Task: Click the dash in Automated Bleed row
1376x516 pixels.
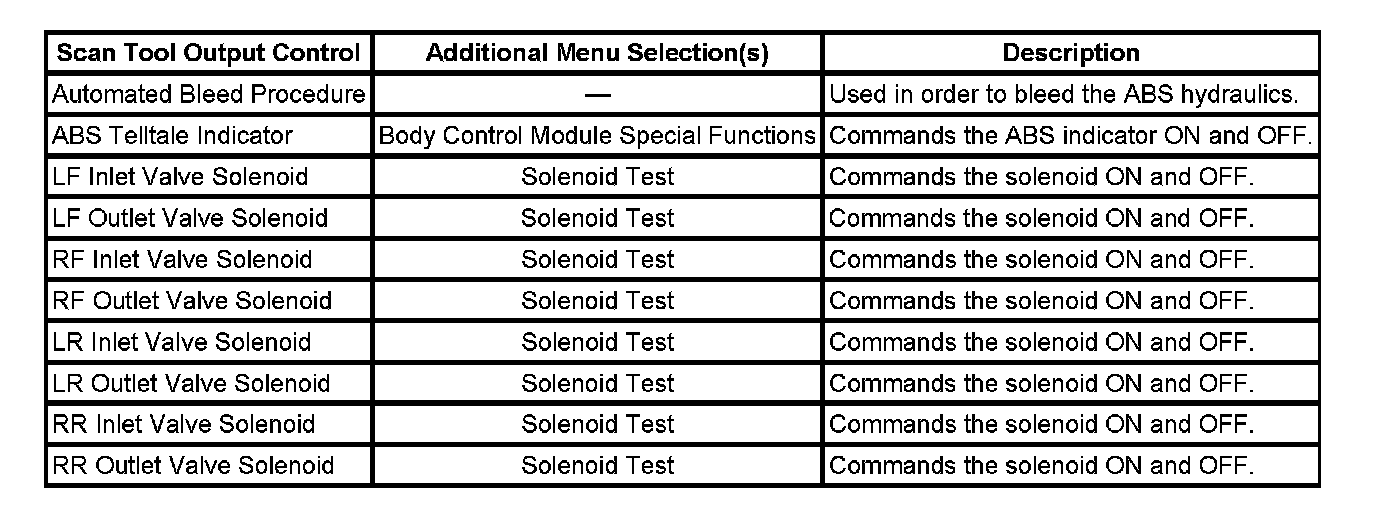Action: (597, 95)
